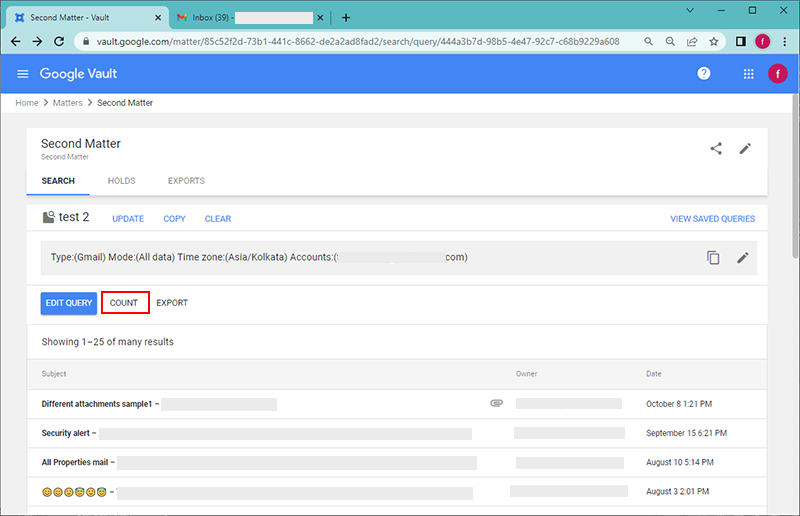The image size is (800, 516).
Task: Click CLEAR to reset the query
Action: click(x=218, y=218)
